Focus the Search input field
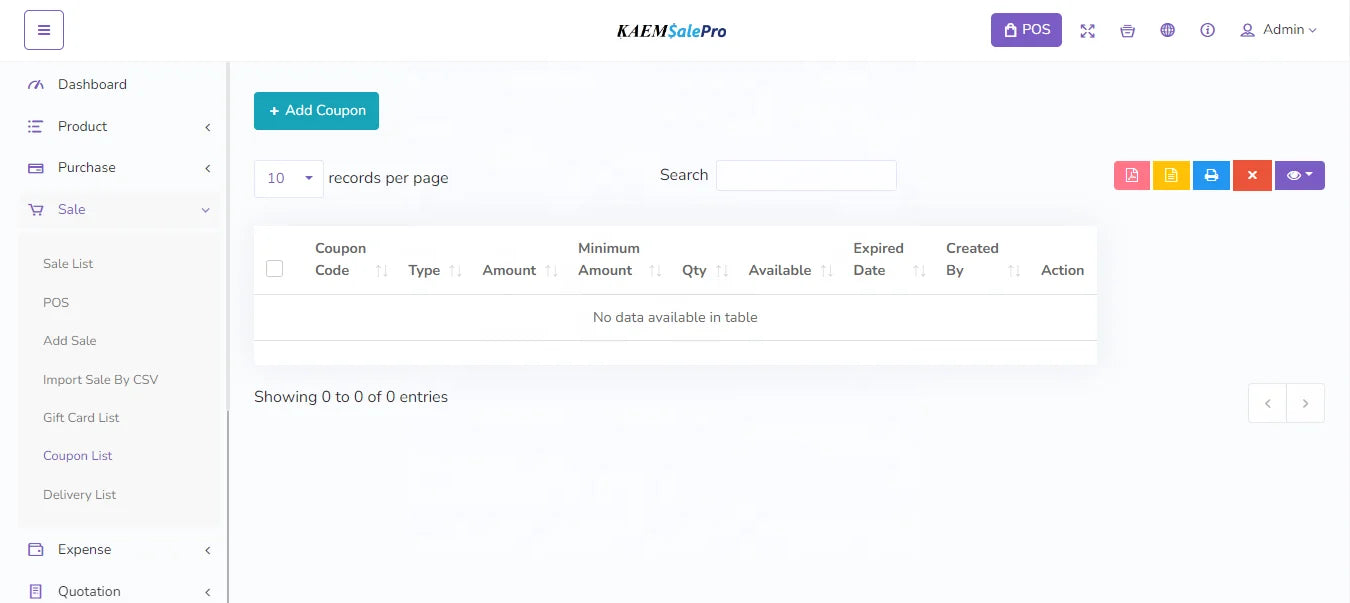Viewport: 1350px width, 603px height. coord(806,175)
